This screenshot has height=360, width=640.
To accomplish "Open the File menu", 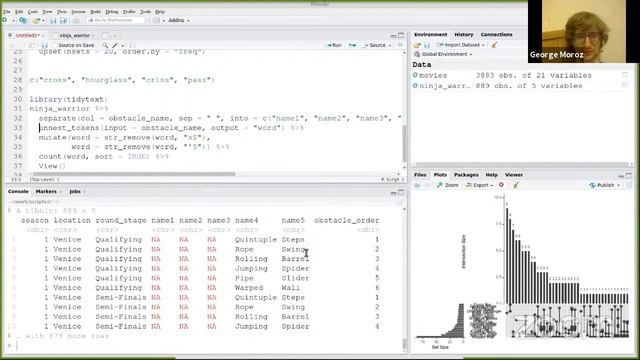I will coord(7,12).
